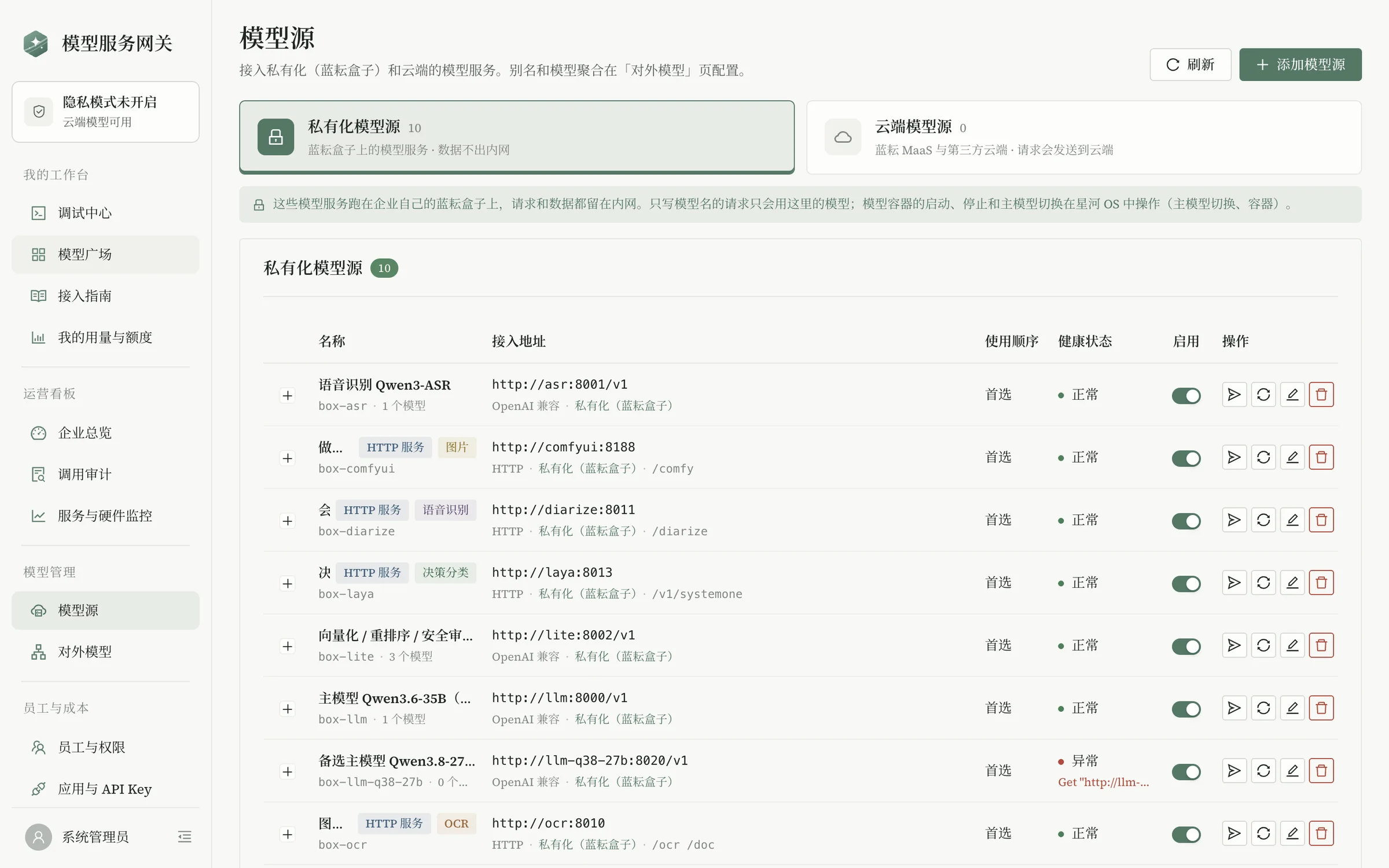This screenshot has width=1389, height=868.
Task: Click the test-send icon for Qwen3-ASR row
Action: pos(1234,395)
